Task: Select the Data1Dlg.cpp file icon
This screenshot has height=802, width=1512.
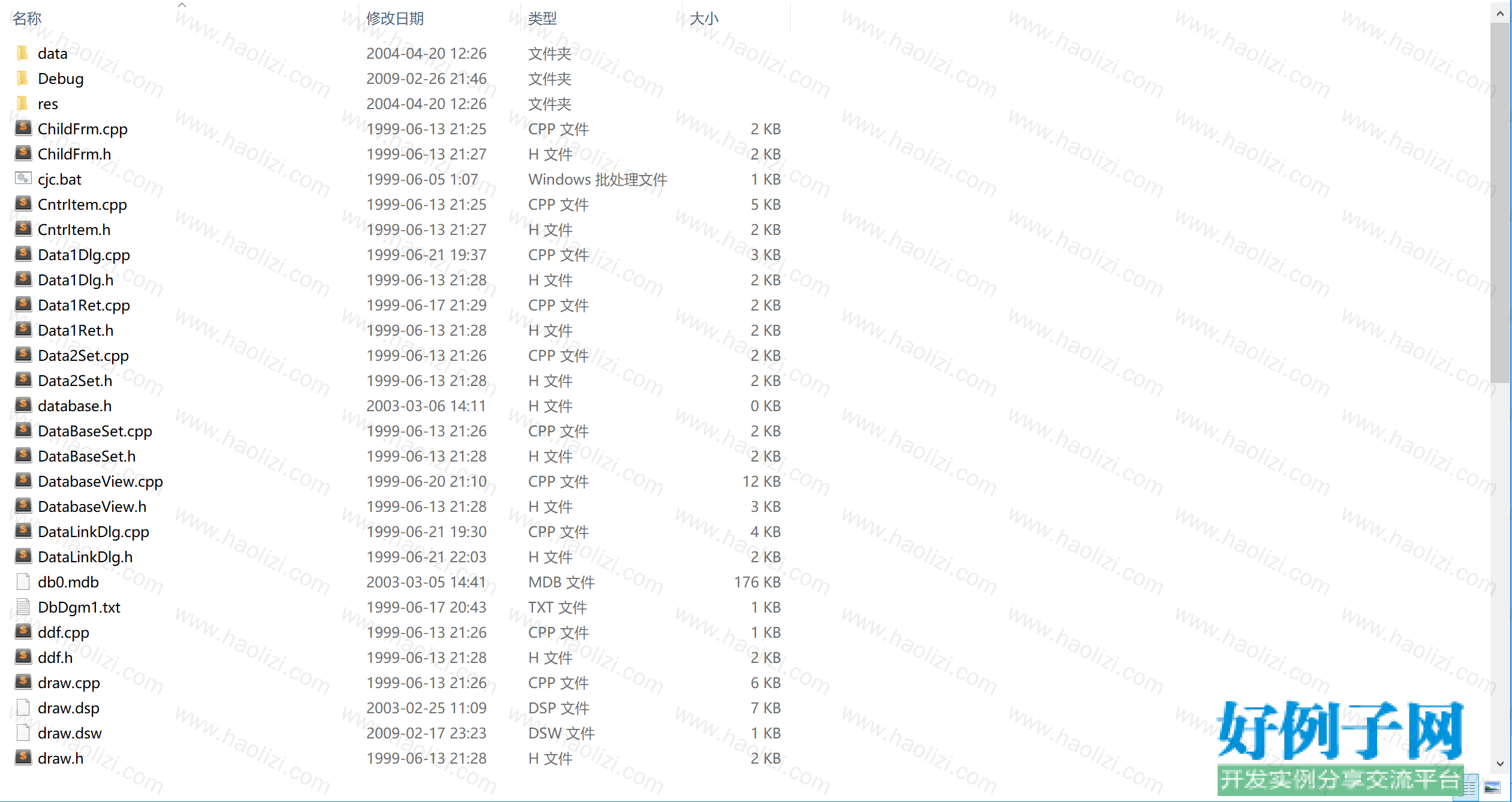Action: [x=23, y=254]
